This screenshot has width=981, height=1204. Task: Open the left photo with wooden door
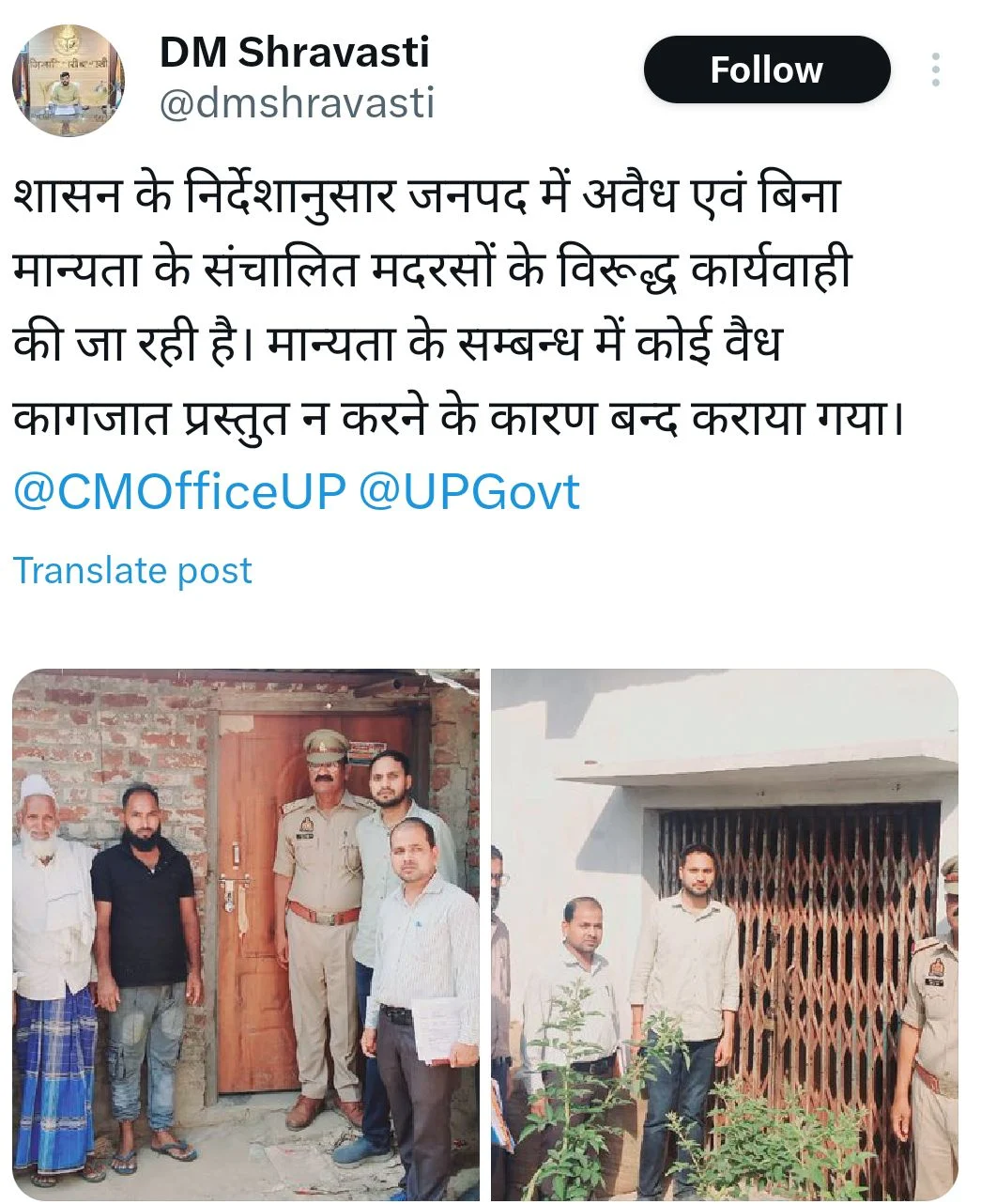coord(246,934)
